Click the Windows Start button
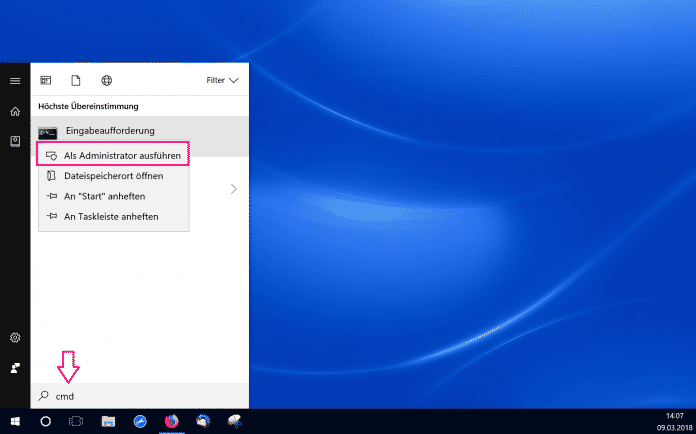This screenshot has height=434, width=696. point(15,421)
